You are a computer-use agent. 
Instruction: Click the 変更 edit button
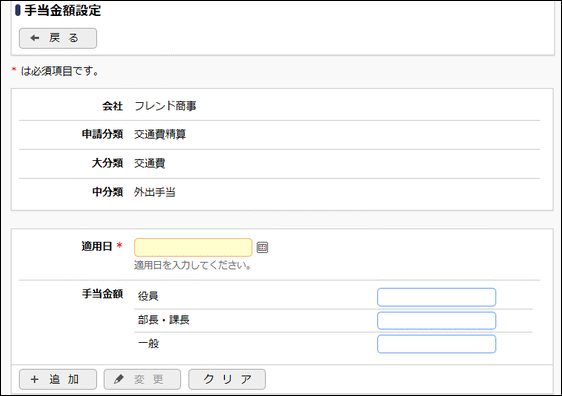point(142,379)
